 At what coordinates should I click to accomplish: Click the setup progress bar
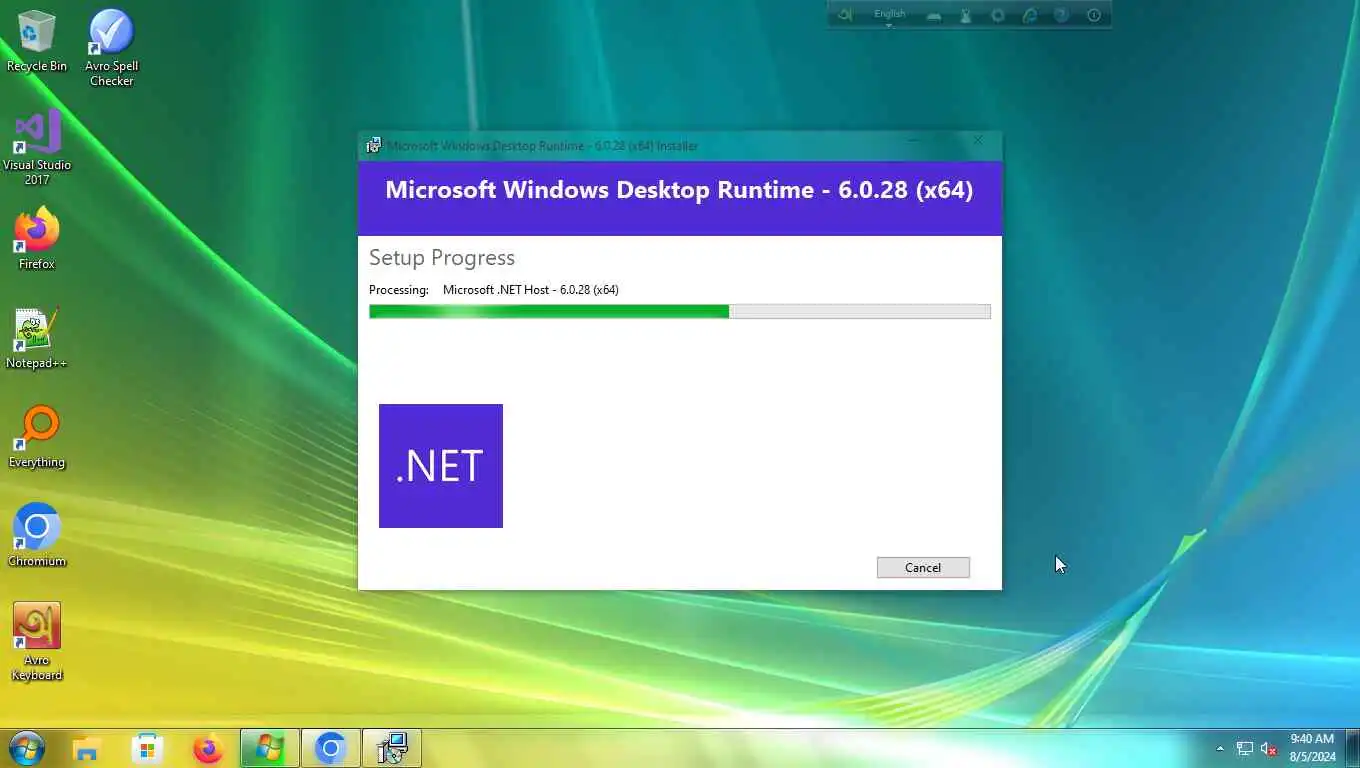680,312
